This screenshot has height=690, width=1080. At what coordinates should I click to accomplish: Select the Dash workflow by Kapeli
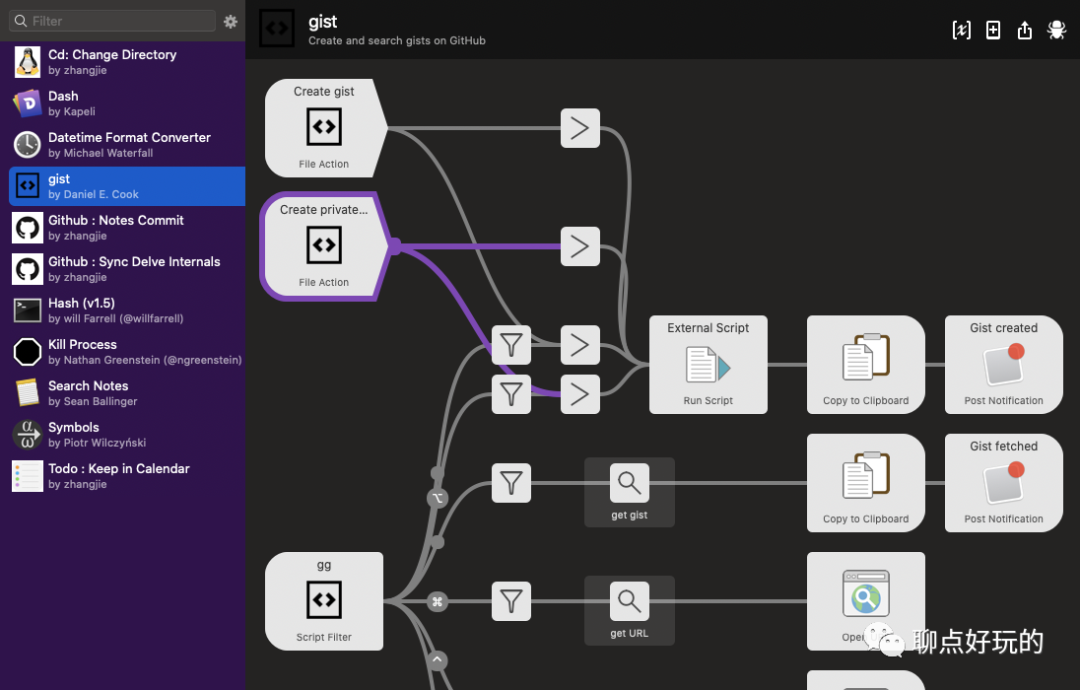click(127, 103)
